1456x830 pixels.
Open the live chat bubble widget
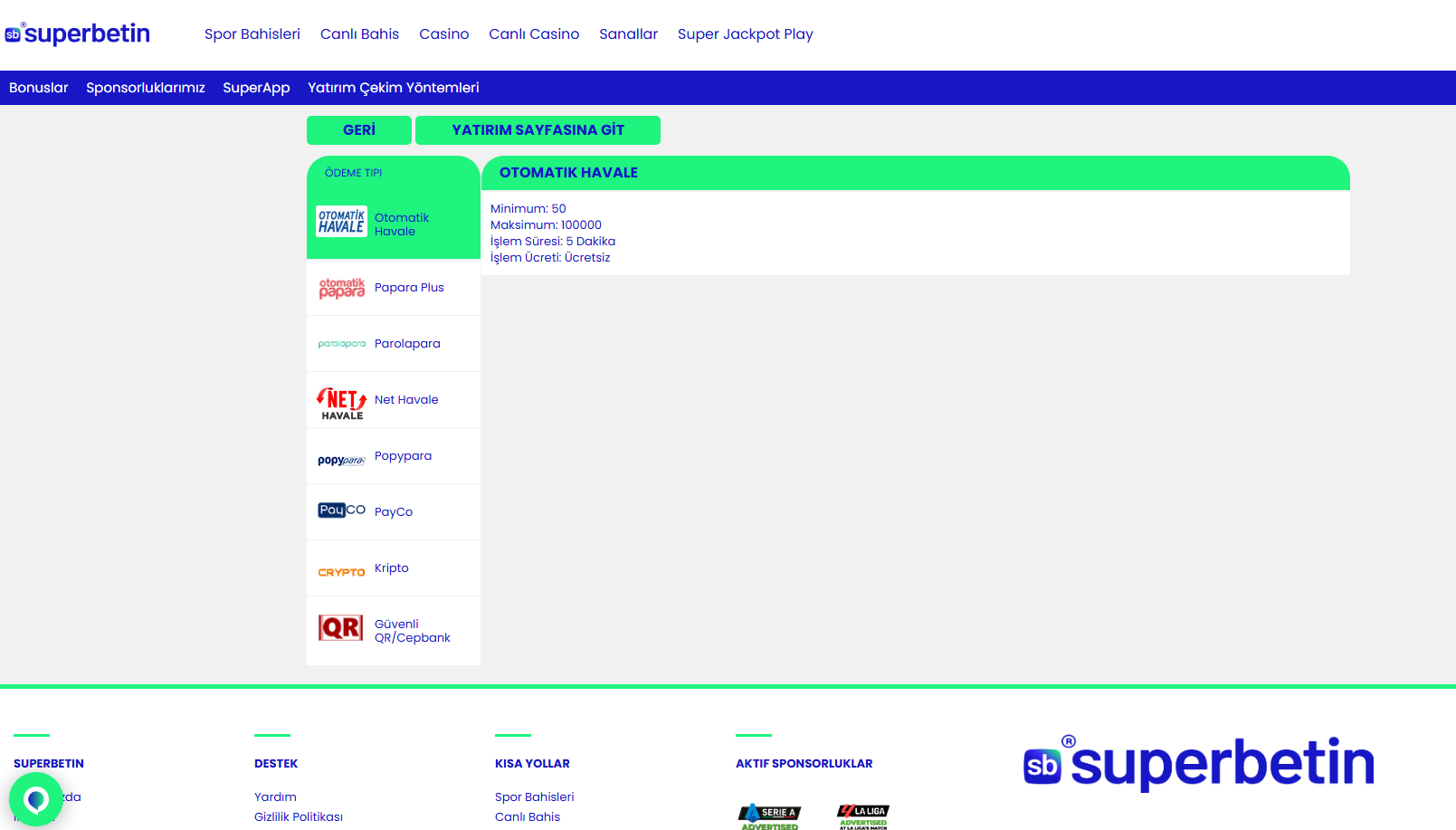[x=36, y=799]
